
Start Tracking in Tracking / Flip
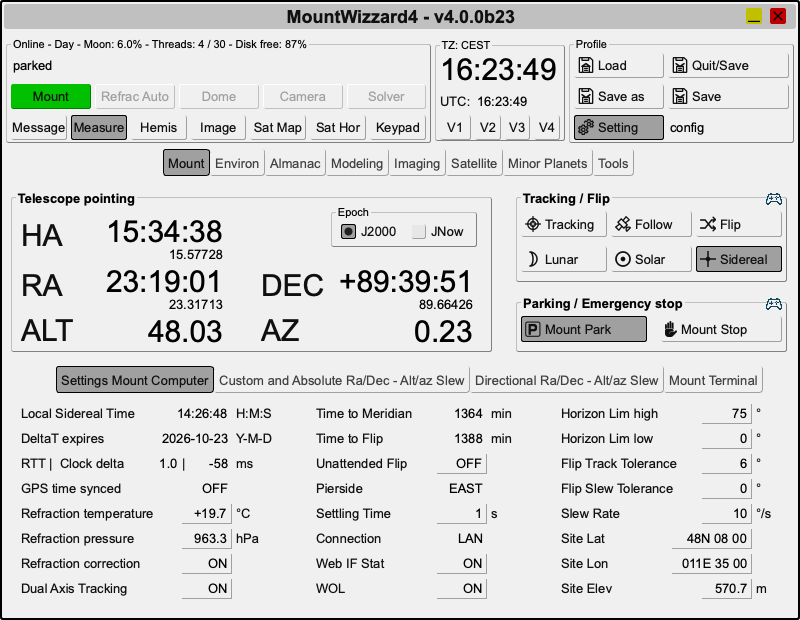pyautogui.click(x=563, y=225)
